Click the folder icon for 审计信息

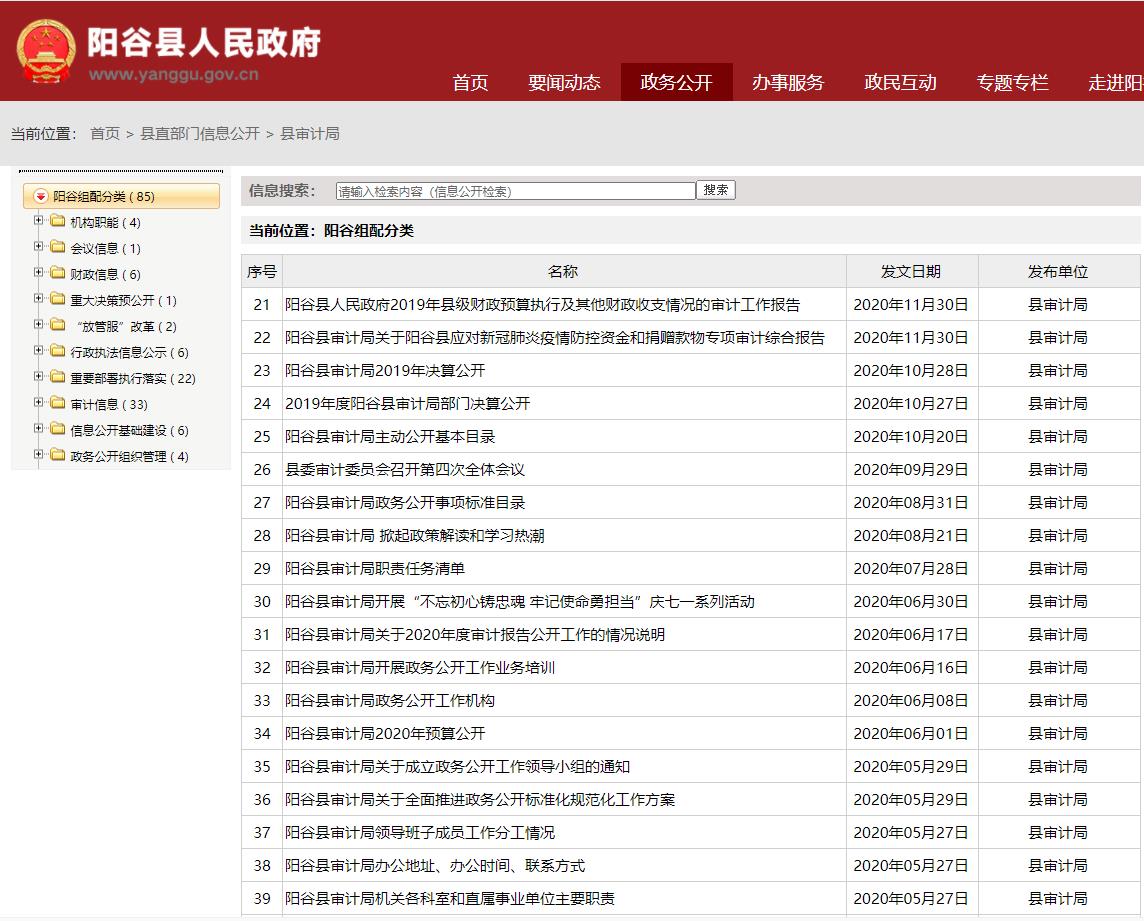(58, 403)
